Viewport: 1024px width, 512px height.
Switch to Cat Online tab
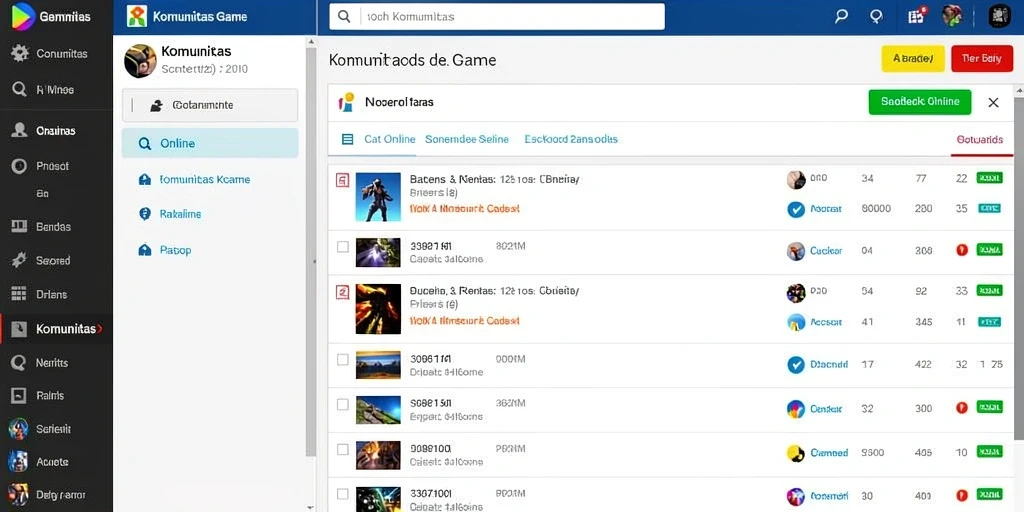click(x=390, y=139)
